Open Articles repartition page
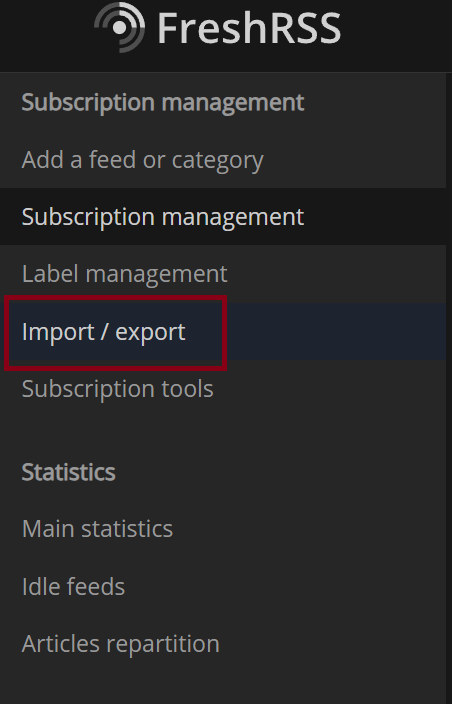This screenshot has width=452, height=704. tap(223, 643)
